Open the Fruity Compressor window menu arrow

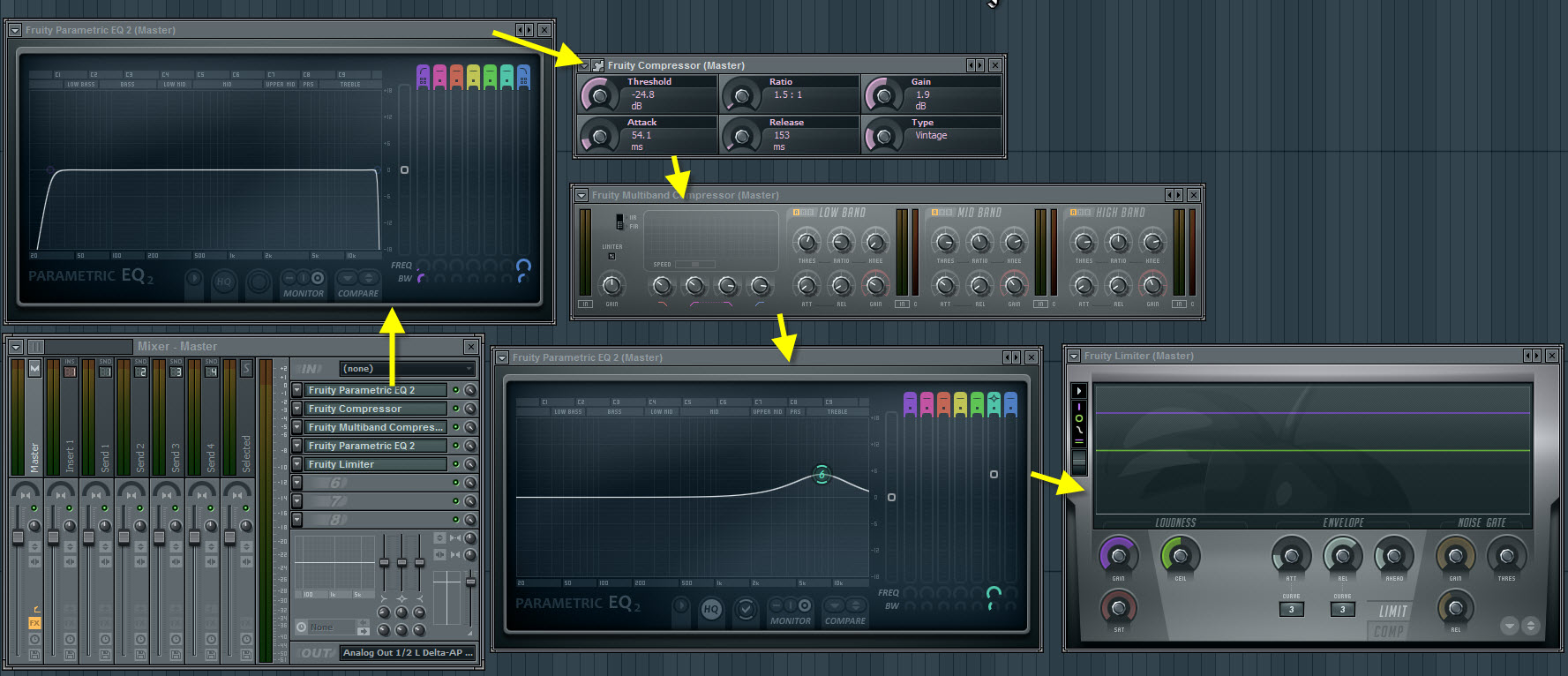click(583, 65)
